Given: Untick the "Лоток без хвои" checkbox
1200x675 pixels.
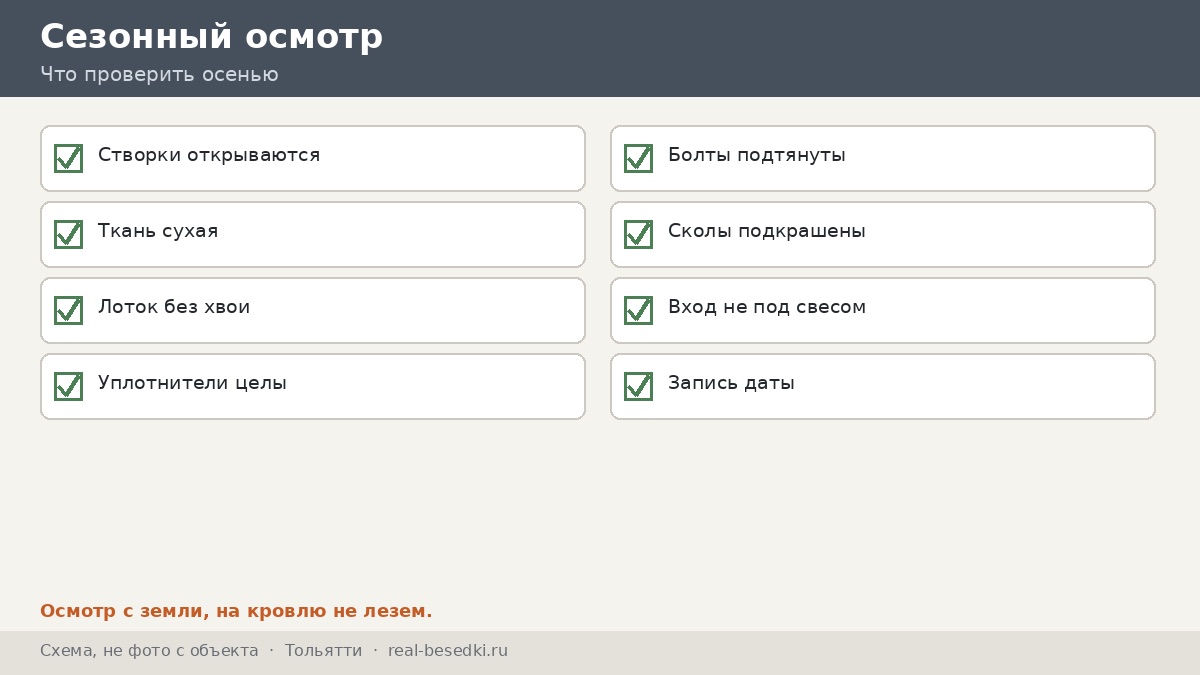Looking at the screenshot, I should [x=68, y=310].
